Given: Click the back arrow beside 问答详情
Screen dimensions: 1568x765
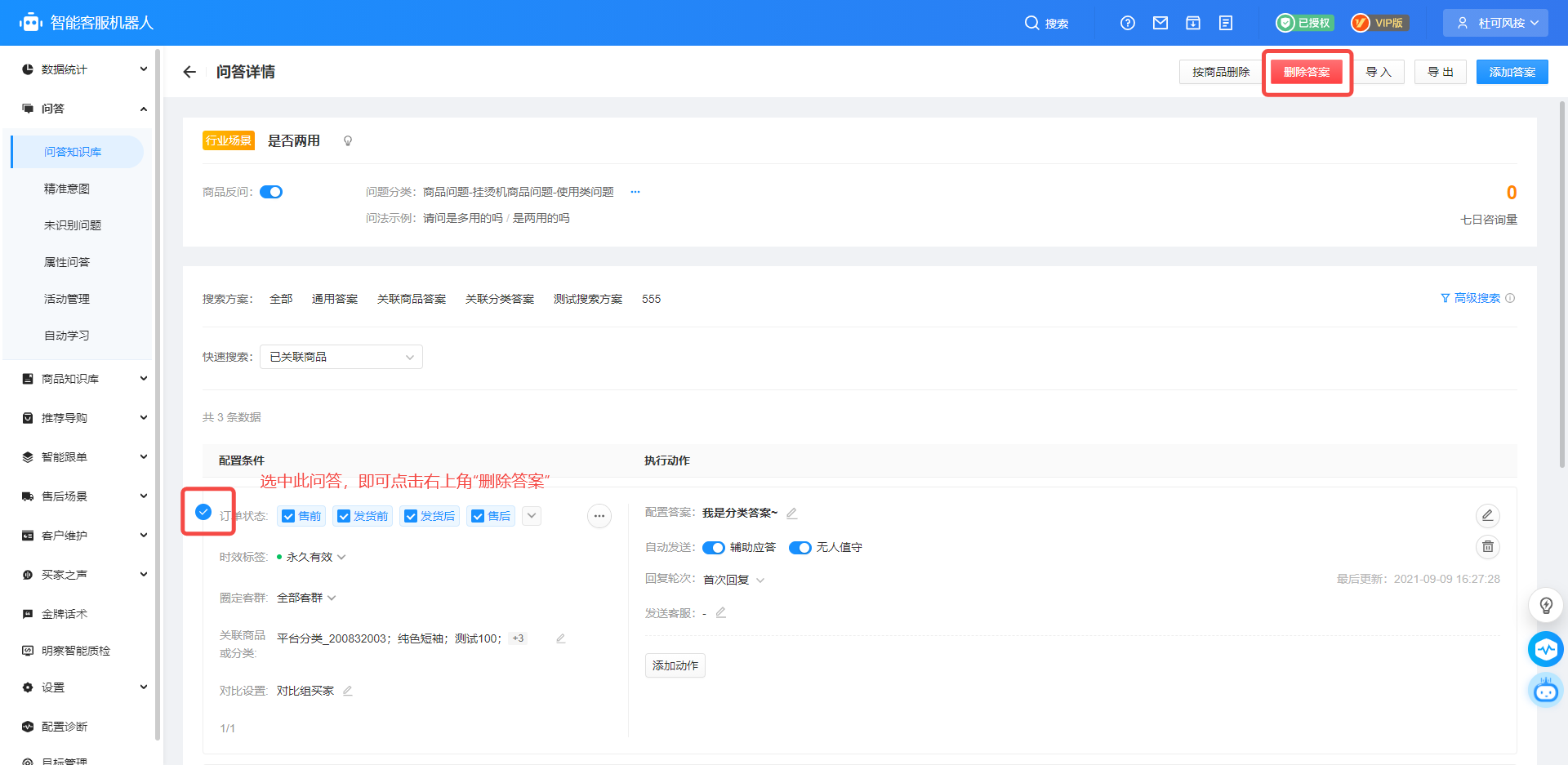Looking at the screenshot, I should point(189,72).
